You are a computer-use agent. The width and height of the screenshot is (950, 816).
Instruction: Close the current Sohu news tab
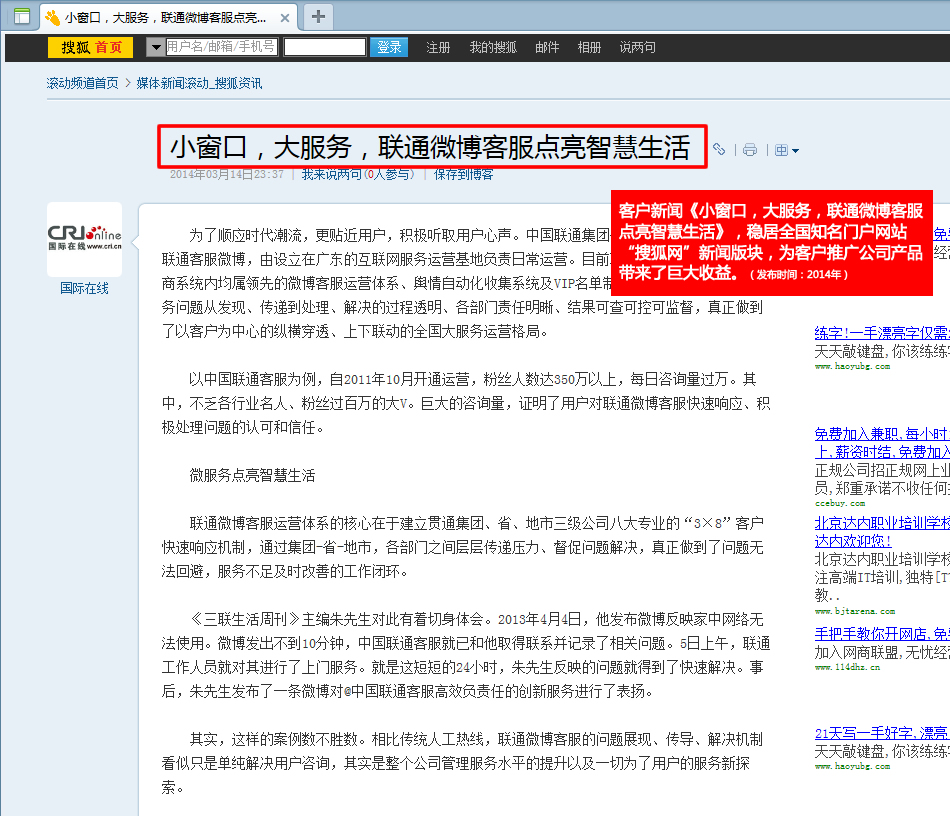pos(285,17)
